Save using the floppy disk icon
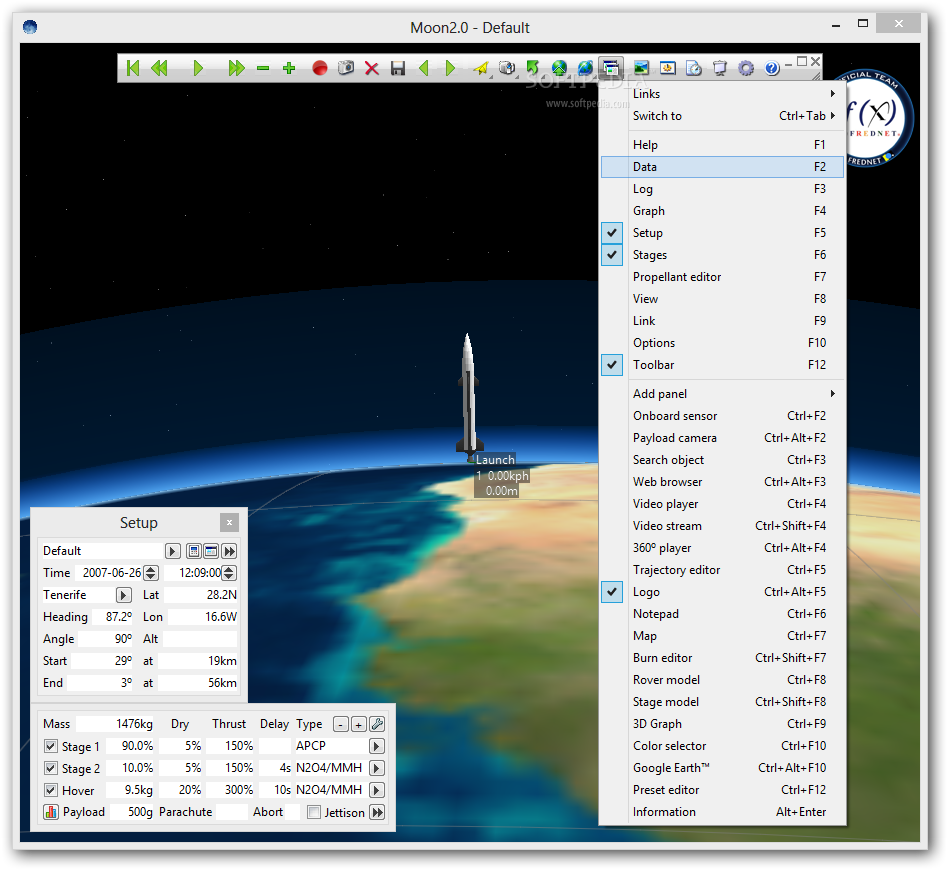The width and height of the screenshot is (948, 870). coord(398,68)
